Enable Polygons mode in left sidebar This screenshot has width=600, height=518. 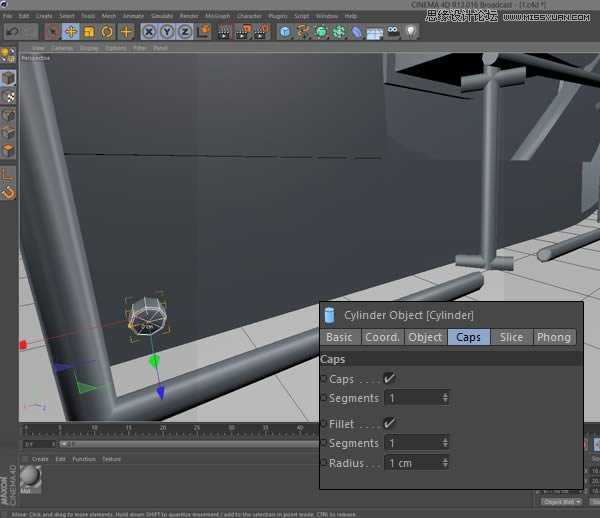pos(8,150)
